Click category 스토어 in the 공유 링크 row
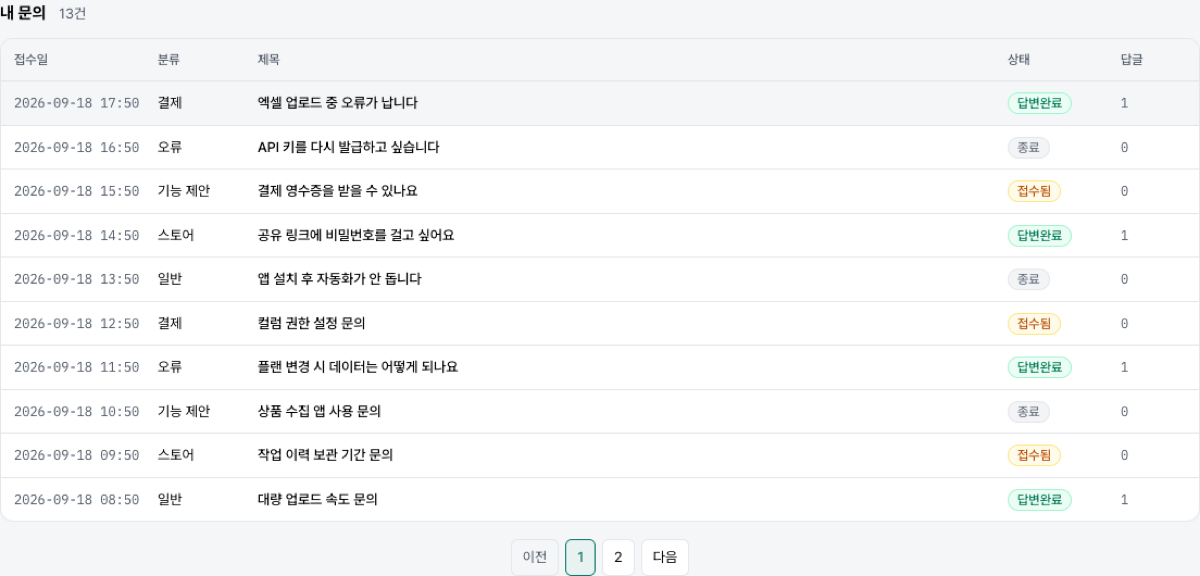 point(176,235)
